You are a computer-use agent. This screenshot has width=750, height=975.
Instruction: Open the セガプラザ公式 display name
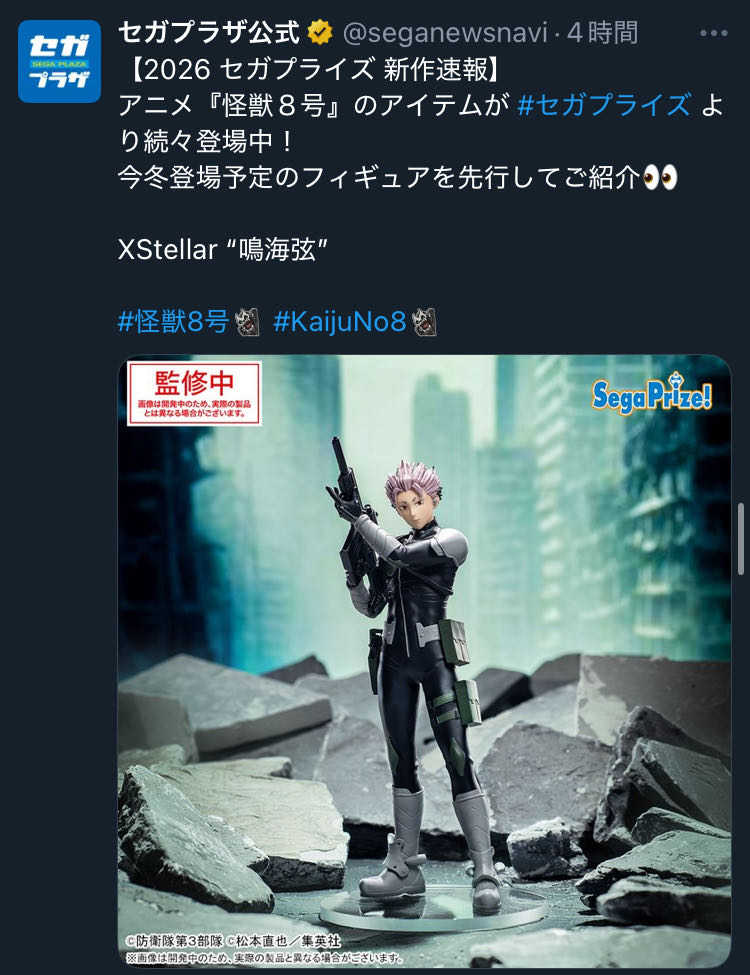(x=209, y=32)
